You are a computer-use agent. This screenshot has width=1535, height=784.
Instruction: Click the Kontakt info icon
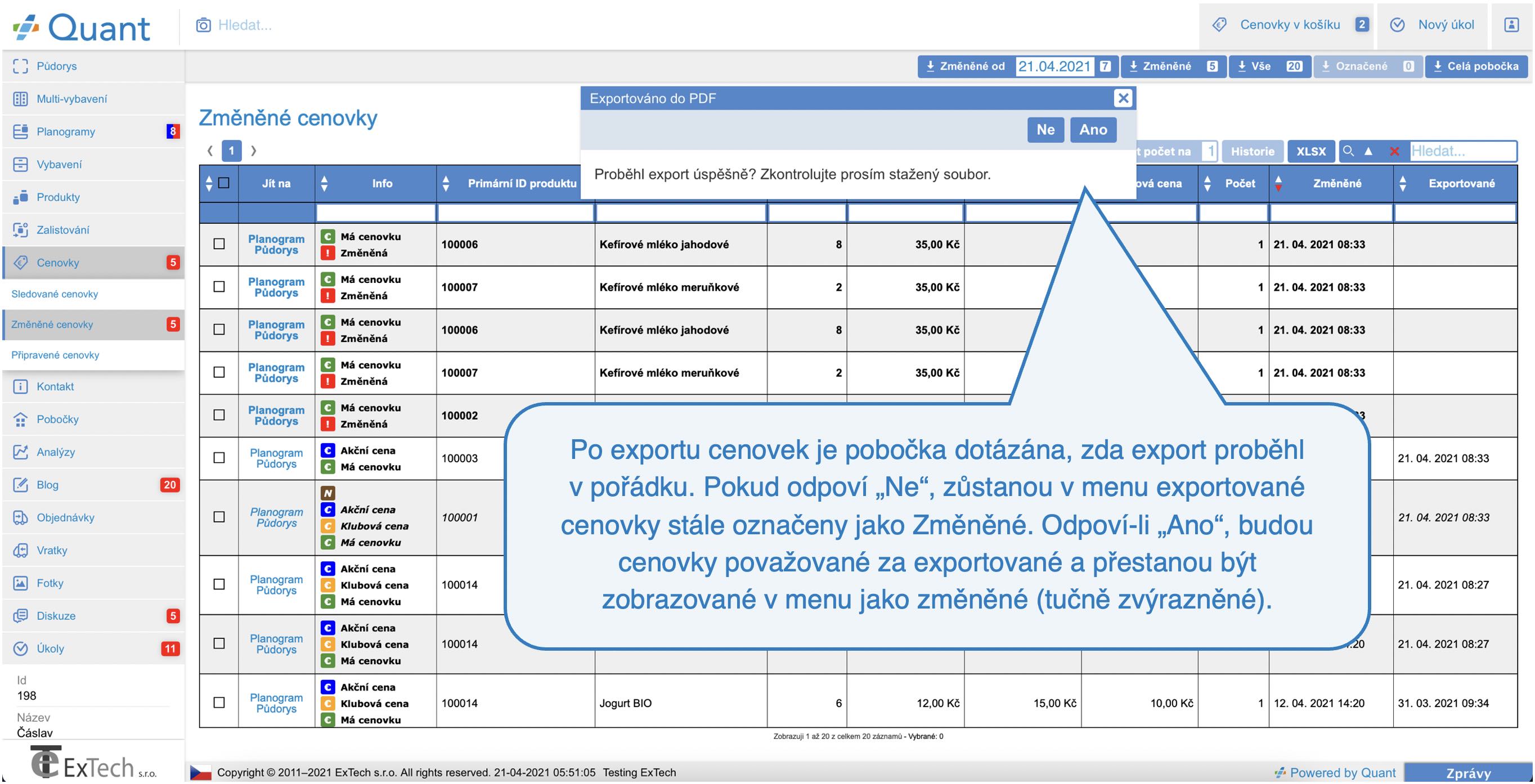click(x=21, y=386)
